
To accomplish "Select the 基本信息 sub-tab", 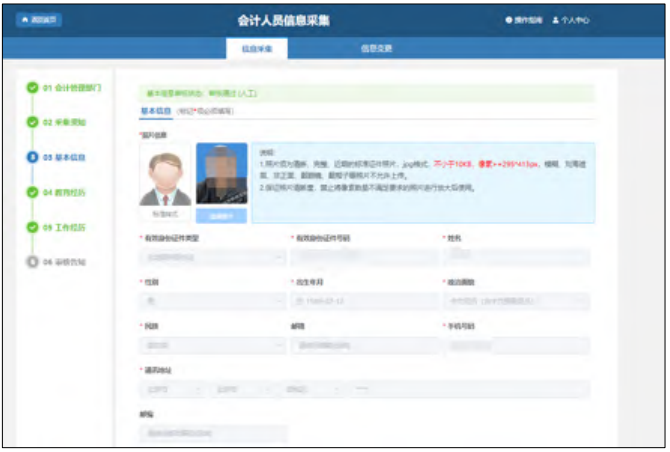I will pos(154,111).
